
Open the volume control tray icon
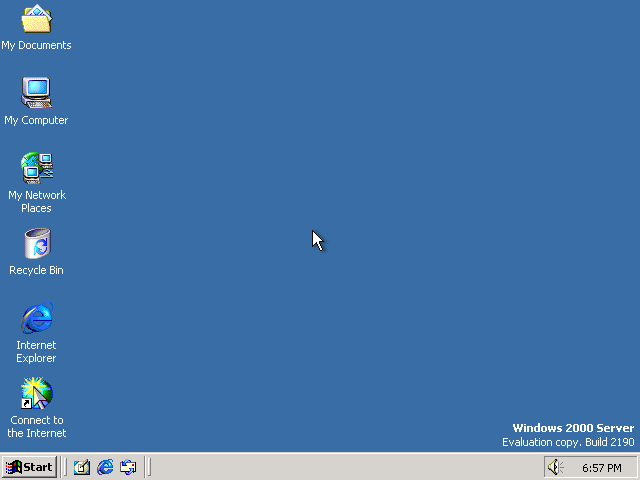pos(555,467)
